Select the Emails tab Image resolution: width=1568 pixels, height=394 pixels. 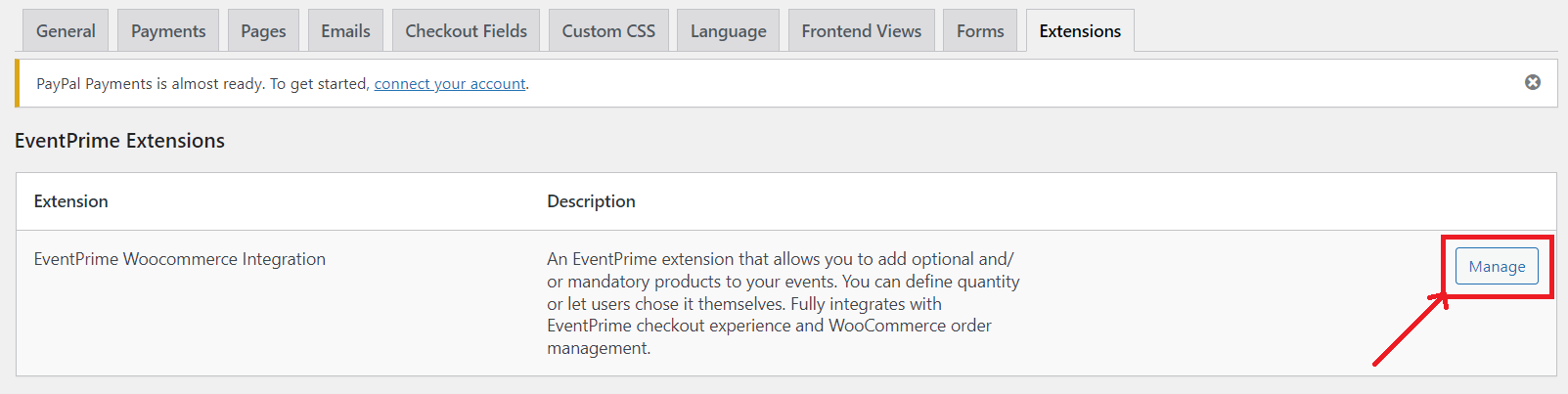coord(345,31)
